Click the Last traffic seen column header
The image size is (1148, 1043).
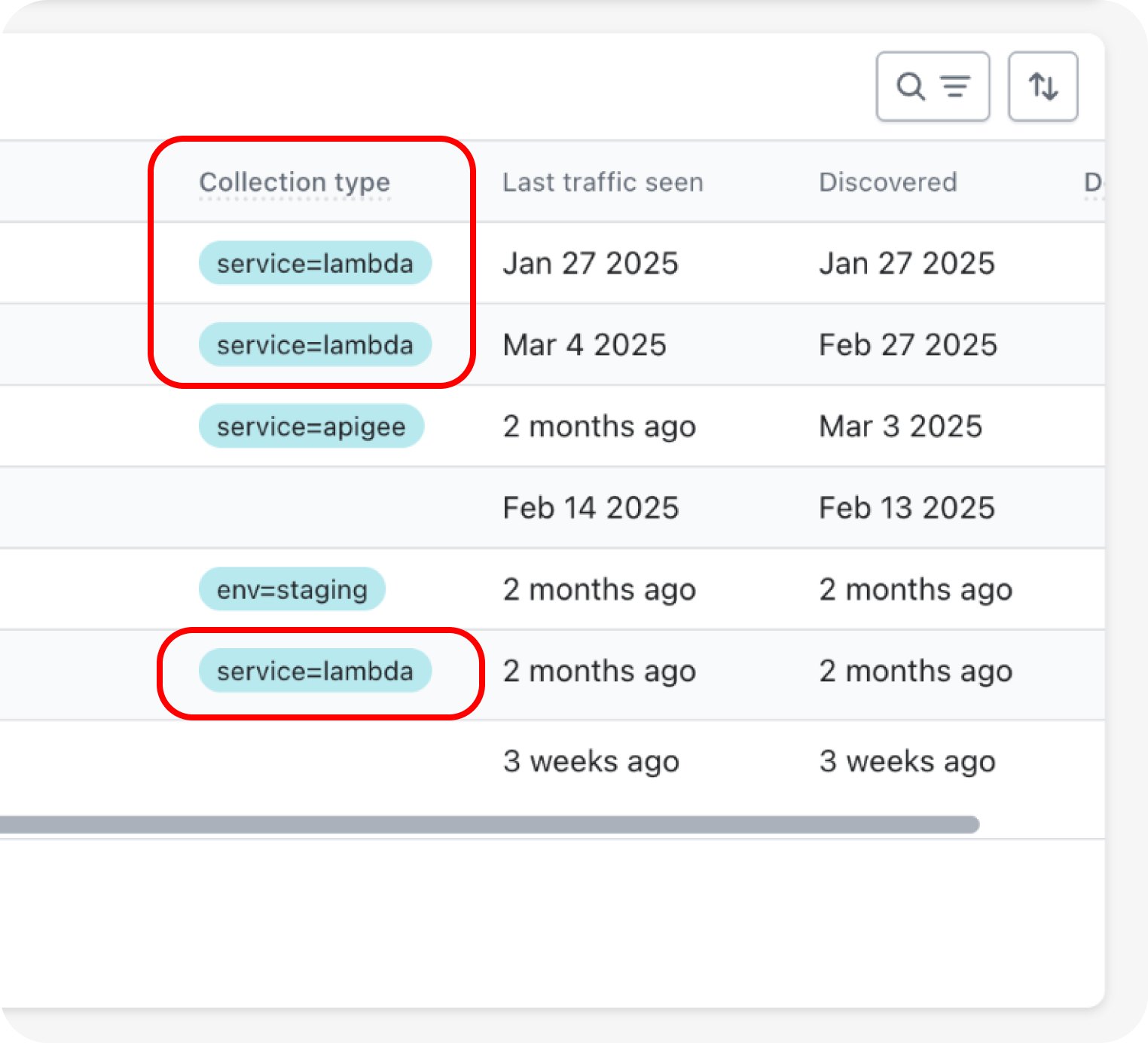603,182
